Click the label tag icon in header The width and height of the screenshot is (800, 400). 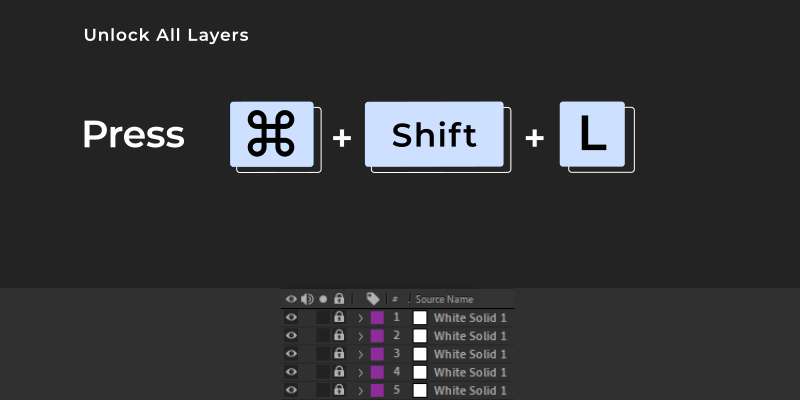point(373,299)
